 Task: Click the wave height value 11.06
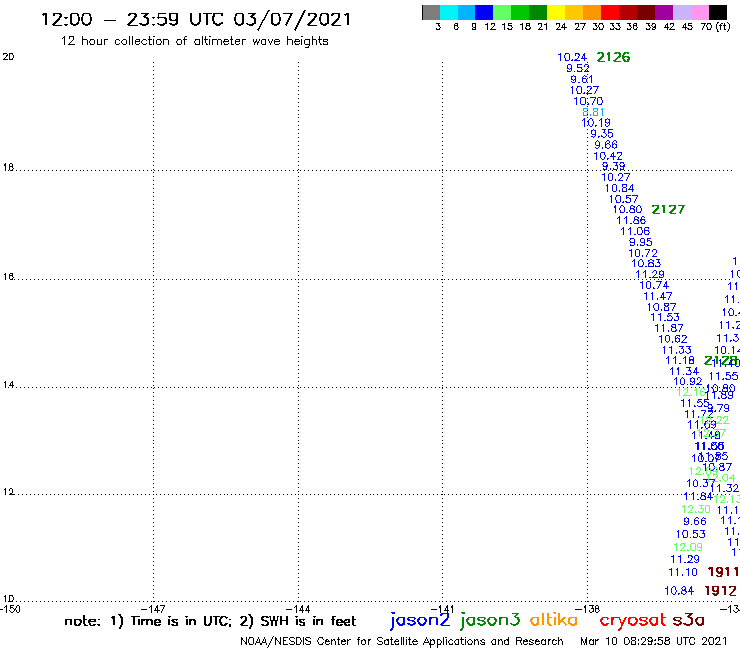[635, 231]
